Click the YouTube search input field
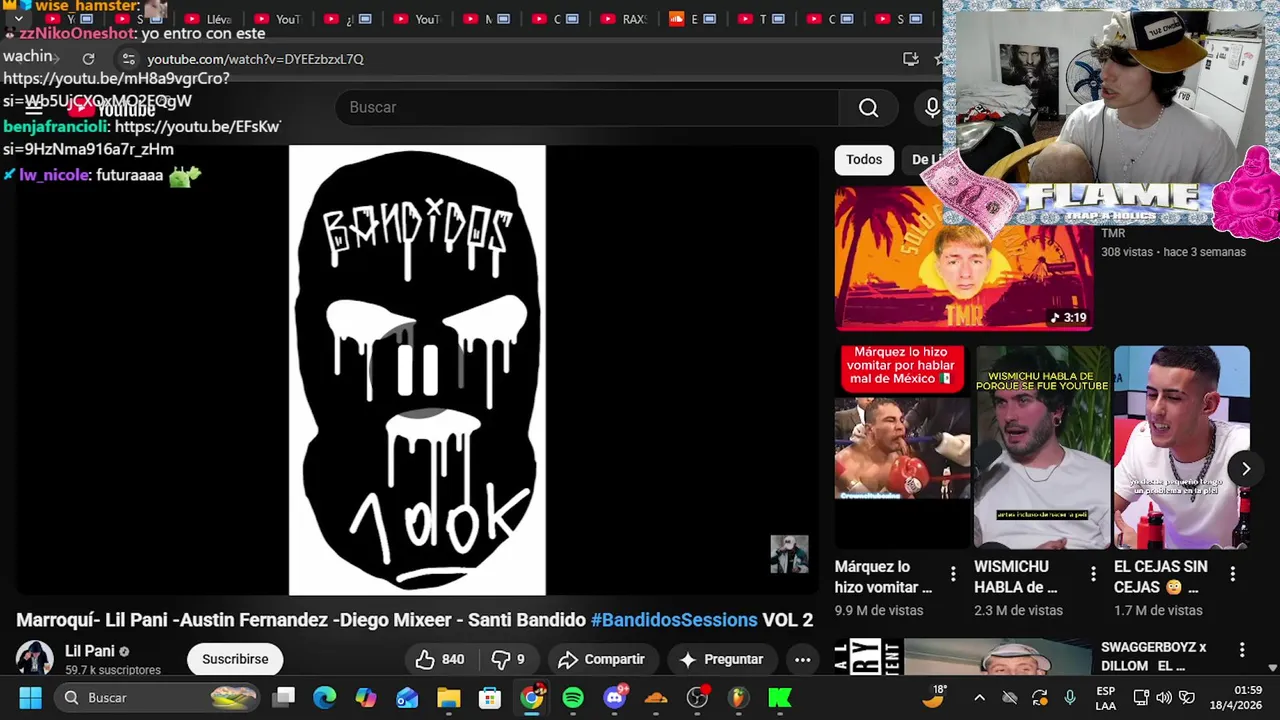This screenshot has height=720, width=1280. pyautogui.click(x=589, y=107)
